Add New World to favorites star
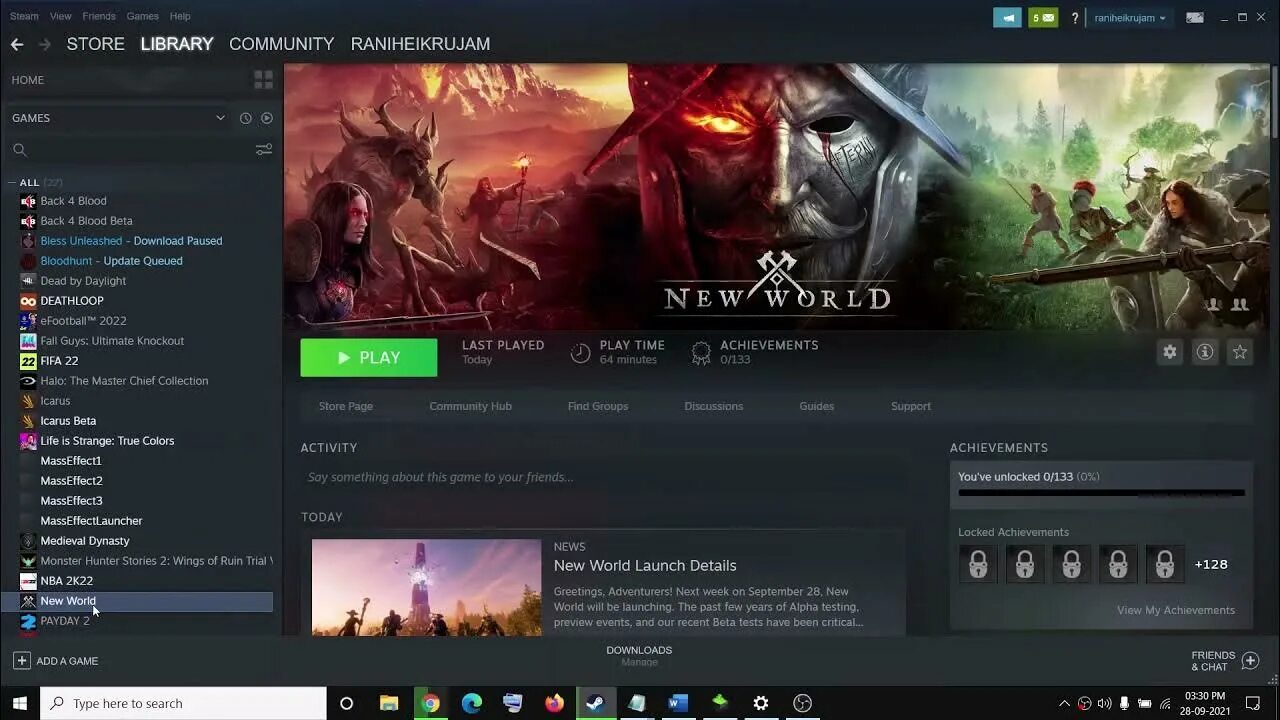The image size is (1280, 720). tap(1240, 352)
